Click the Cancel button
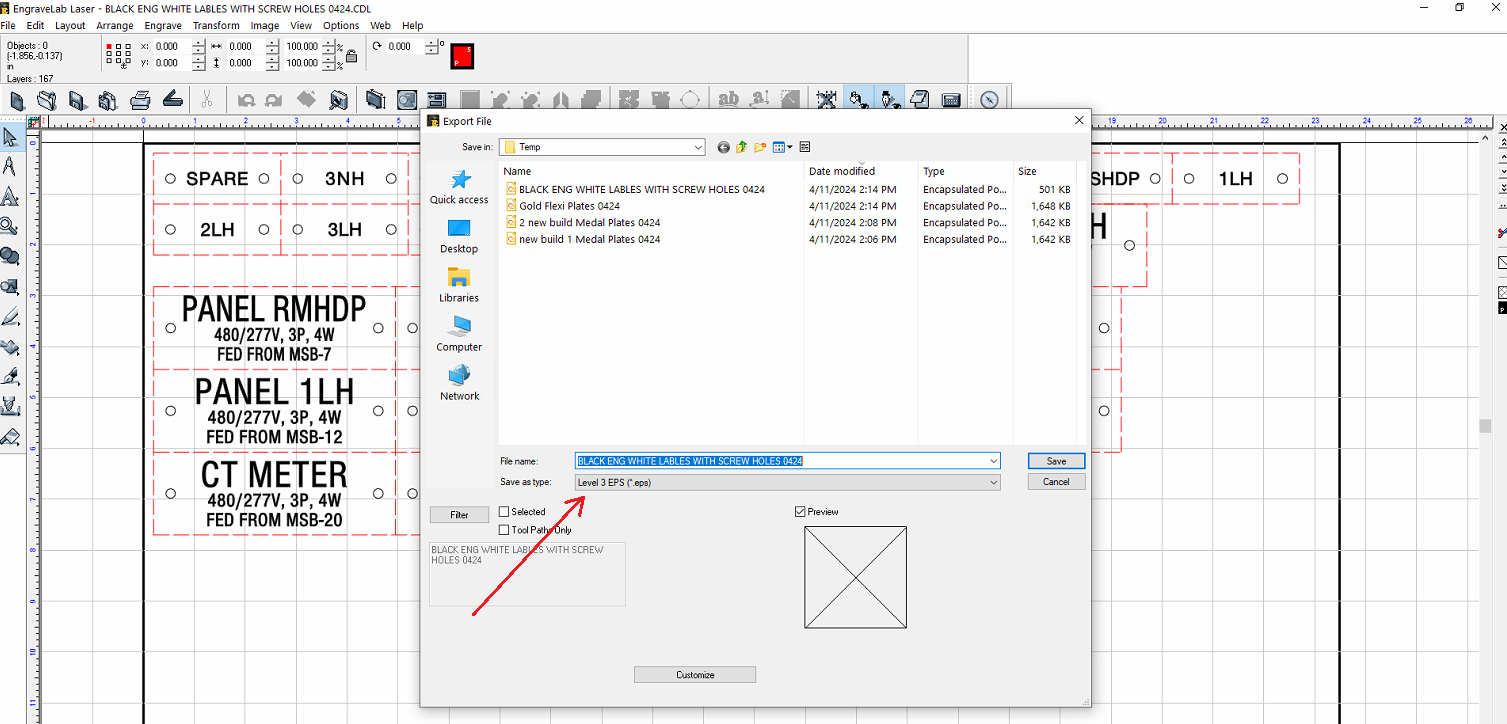 [x=1056, y=481]
